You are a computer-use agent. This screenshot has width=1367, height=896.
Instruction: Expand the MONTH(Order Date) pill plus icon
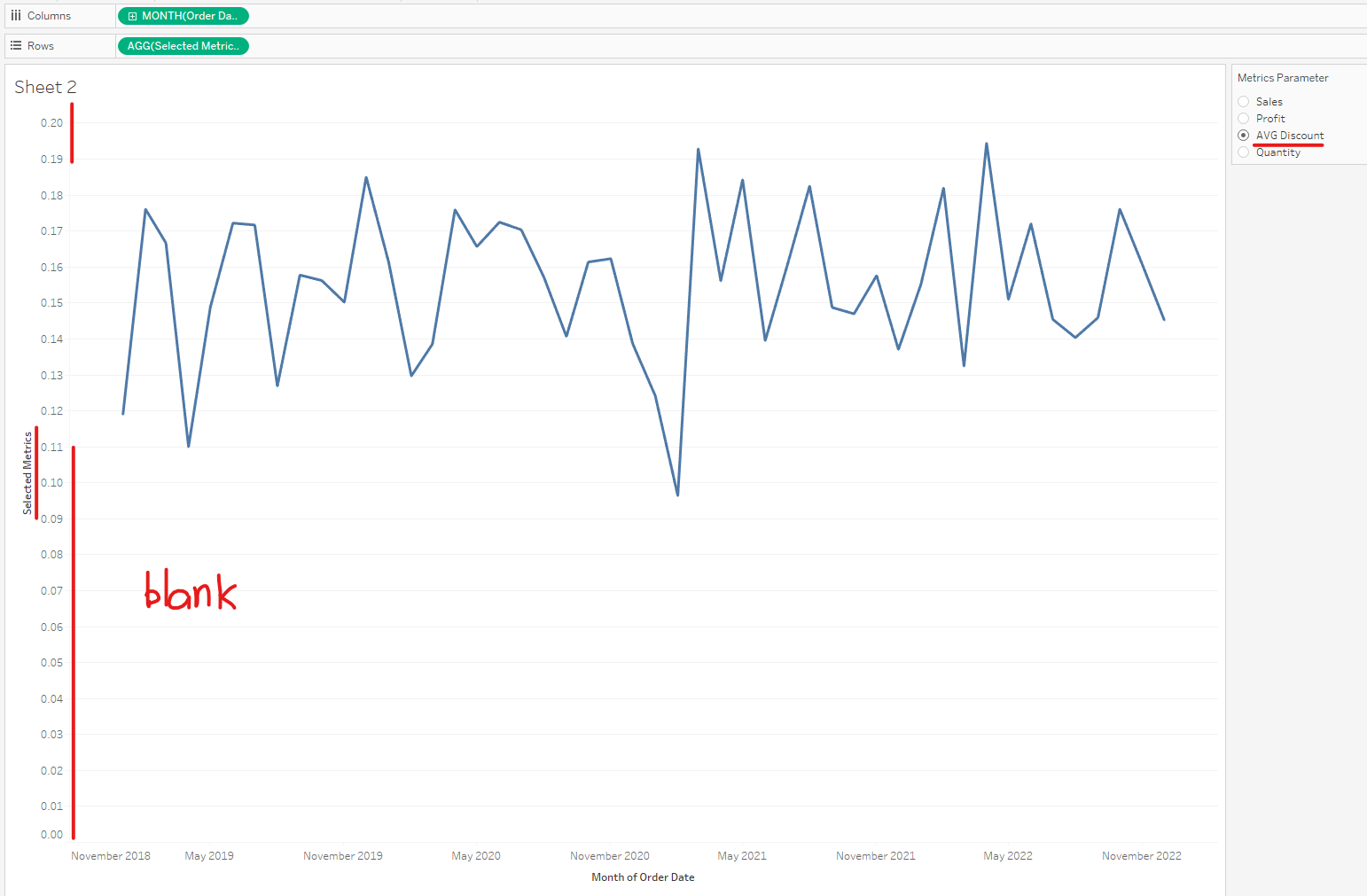point(133,16)
